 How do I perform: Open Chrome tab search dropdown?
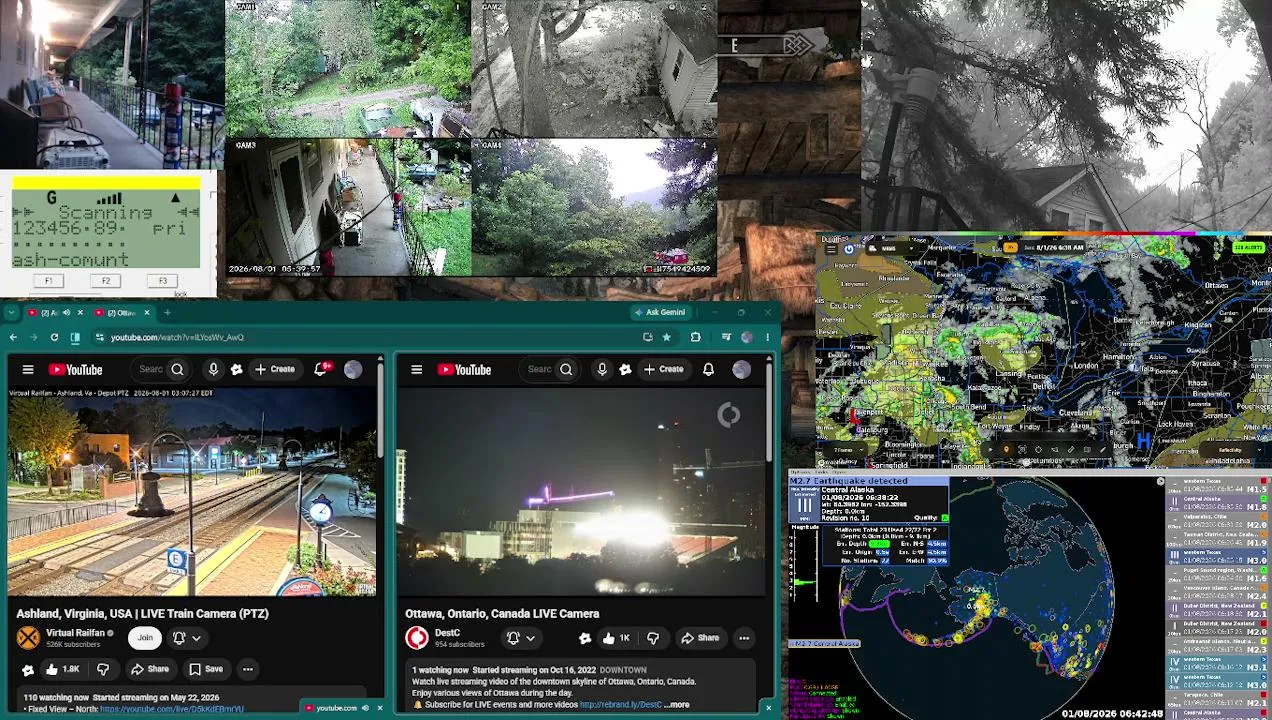[x=12, y=313]
